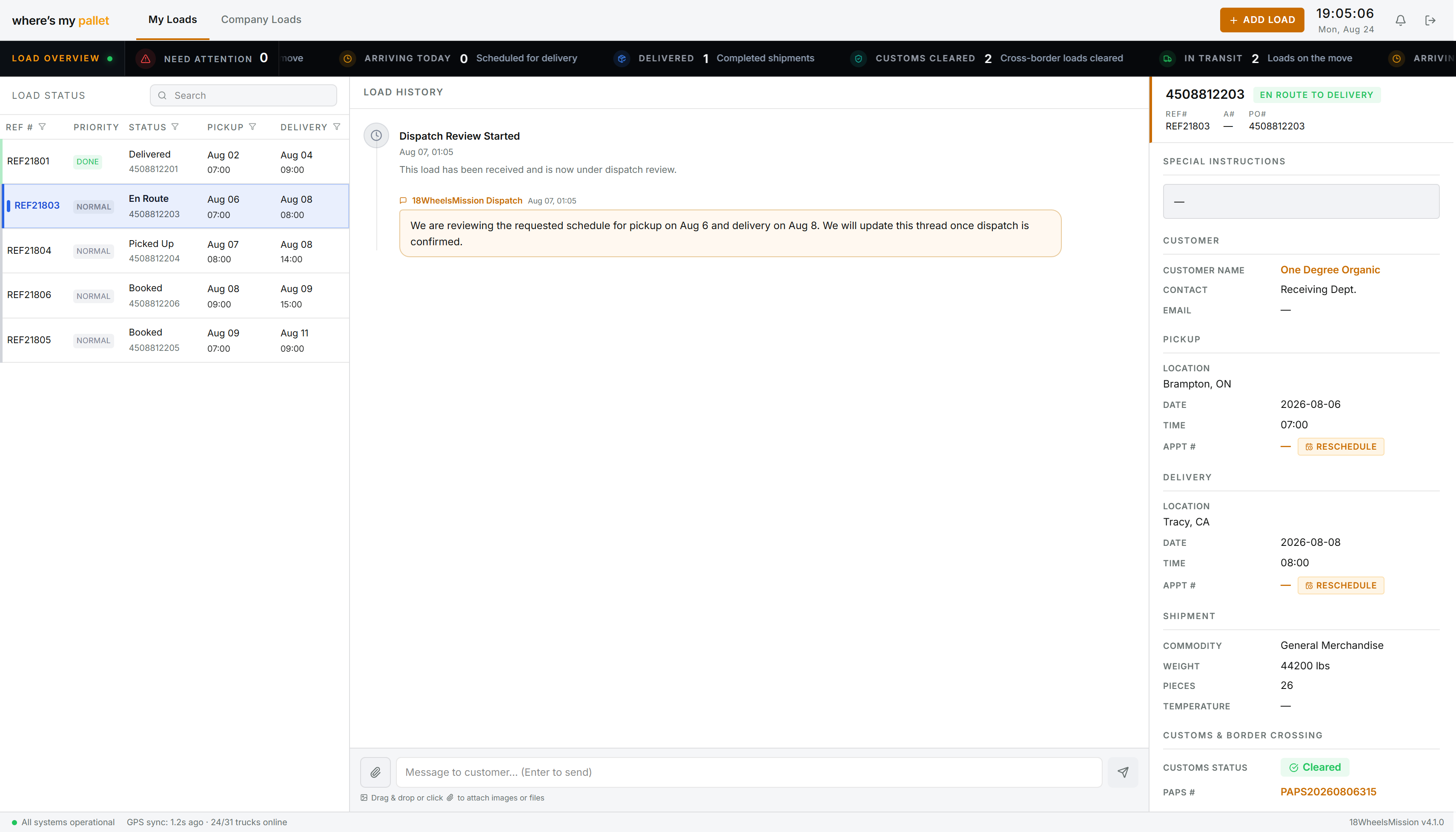
Task: Open the PICKUP column filter
Action: 252,127
